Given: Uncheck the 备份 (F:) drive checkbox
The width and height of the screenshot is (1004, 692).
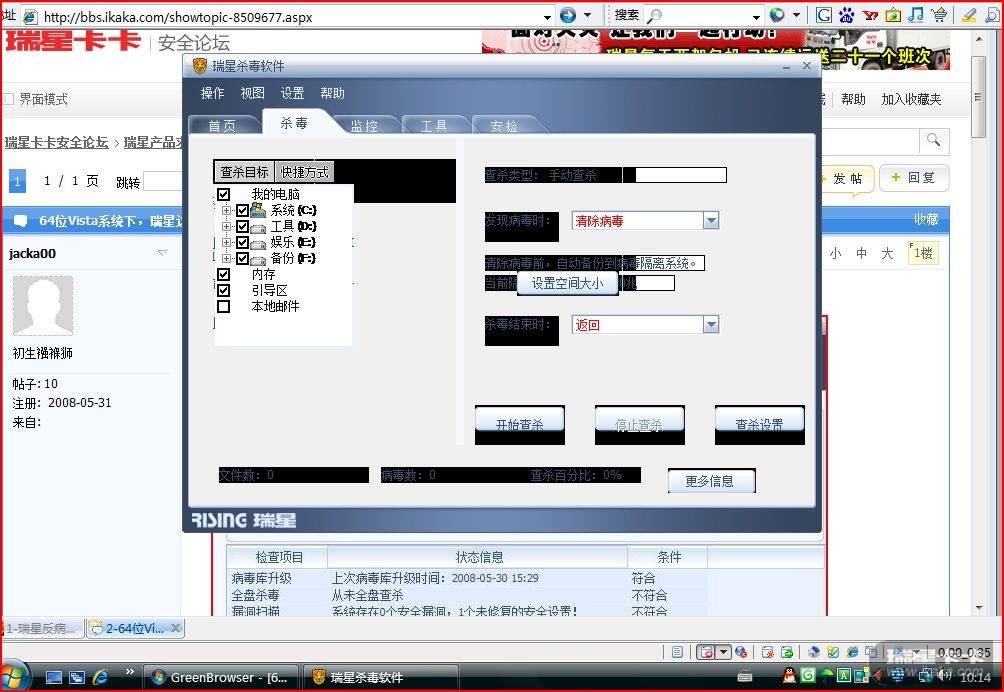Looking at the screenshot, I should point(242,258).
